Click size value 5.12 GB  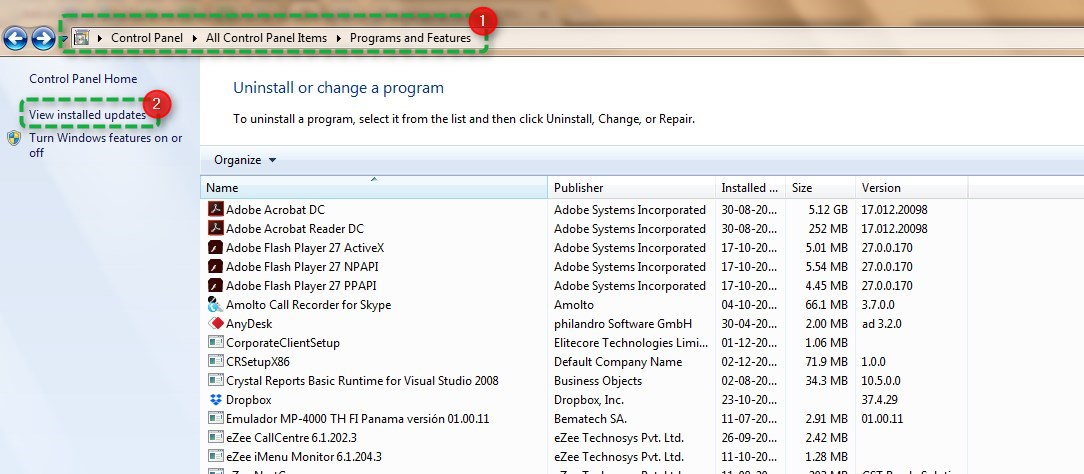click(826, 209)
